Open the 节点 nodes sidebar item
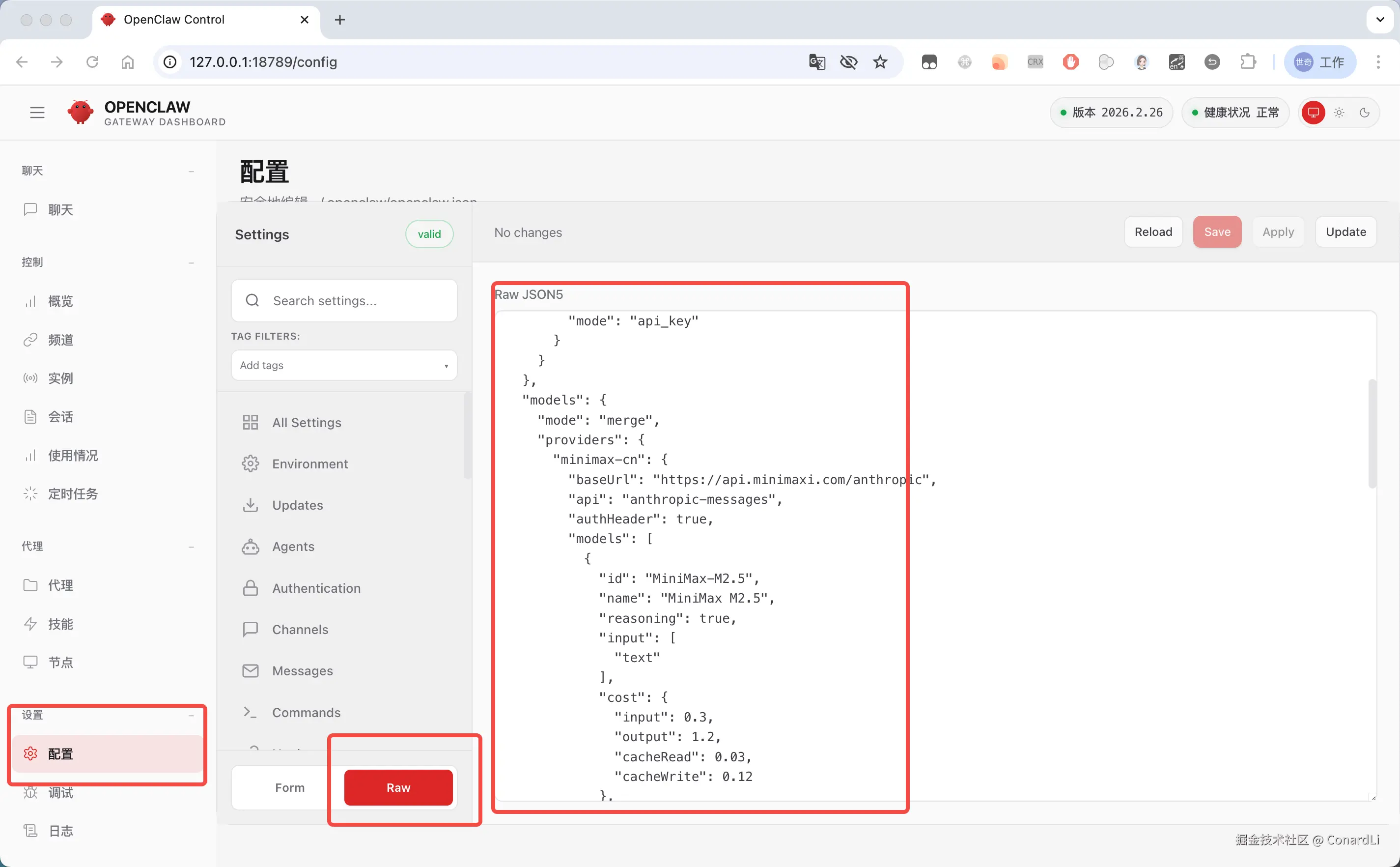Image resolution: width=1400 pixels, height=867 pixels. [60, 663]
